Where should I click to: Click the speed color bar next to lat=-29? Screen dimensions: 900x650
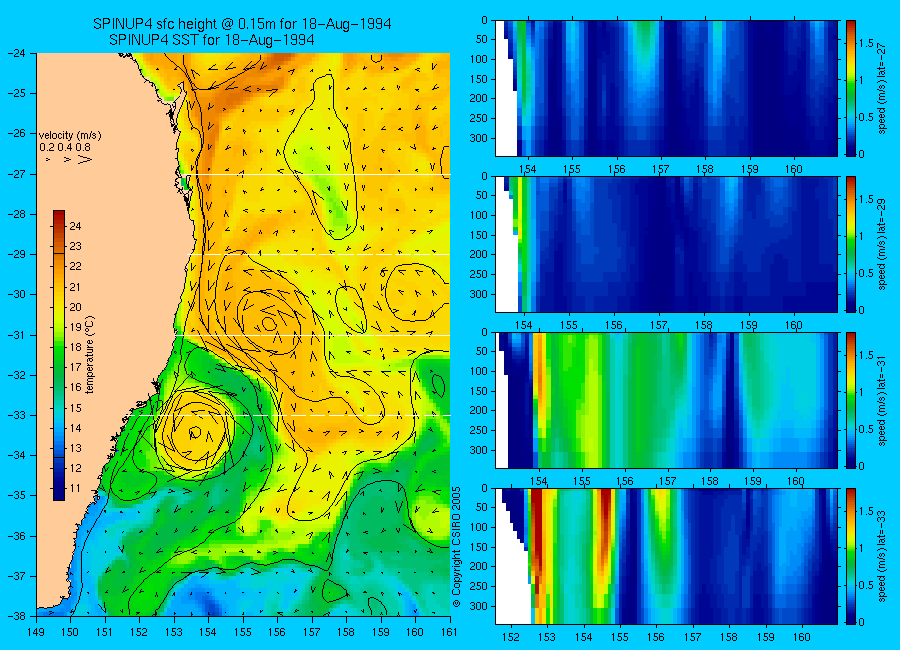click(851, 244)
